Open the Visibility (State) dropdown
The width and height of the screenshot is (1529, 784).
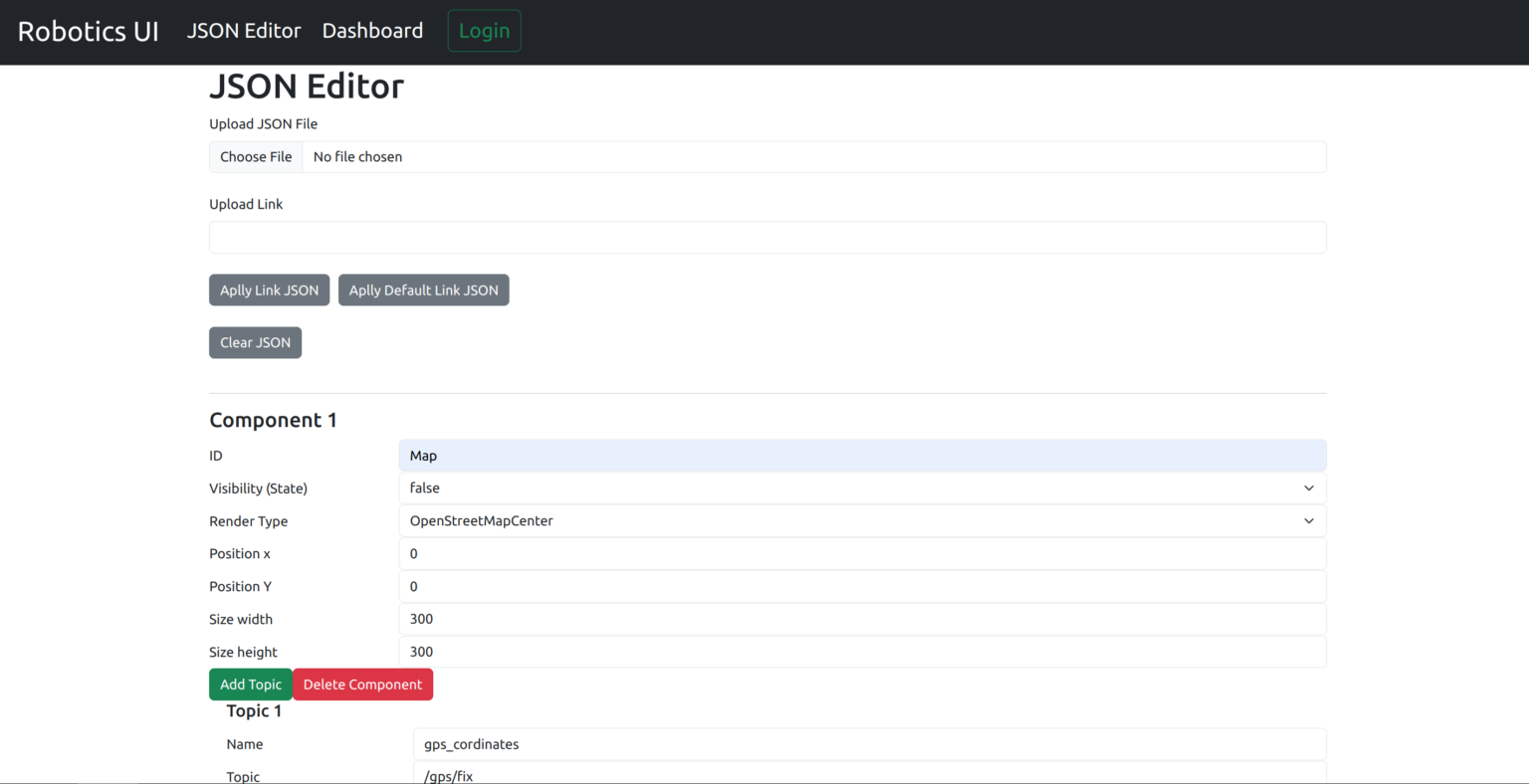coord(861,488)
